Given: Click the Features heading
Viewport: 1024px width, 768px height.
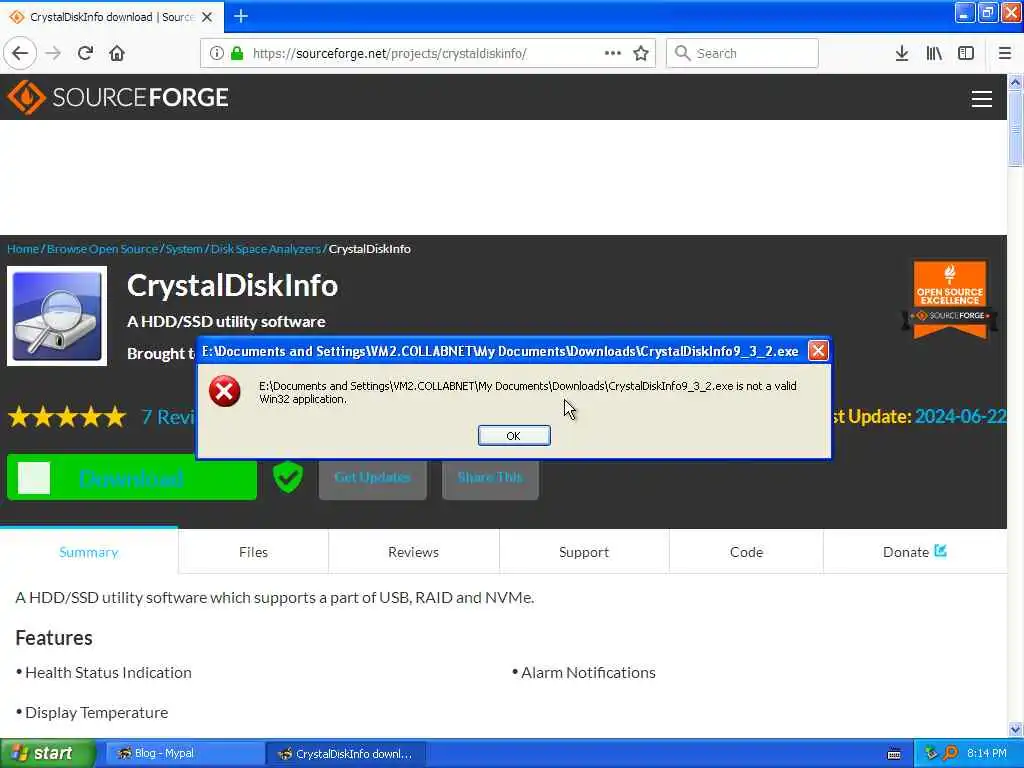Looking at the screenshot, I should (x=54, y=637).
